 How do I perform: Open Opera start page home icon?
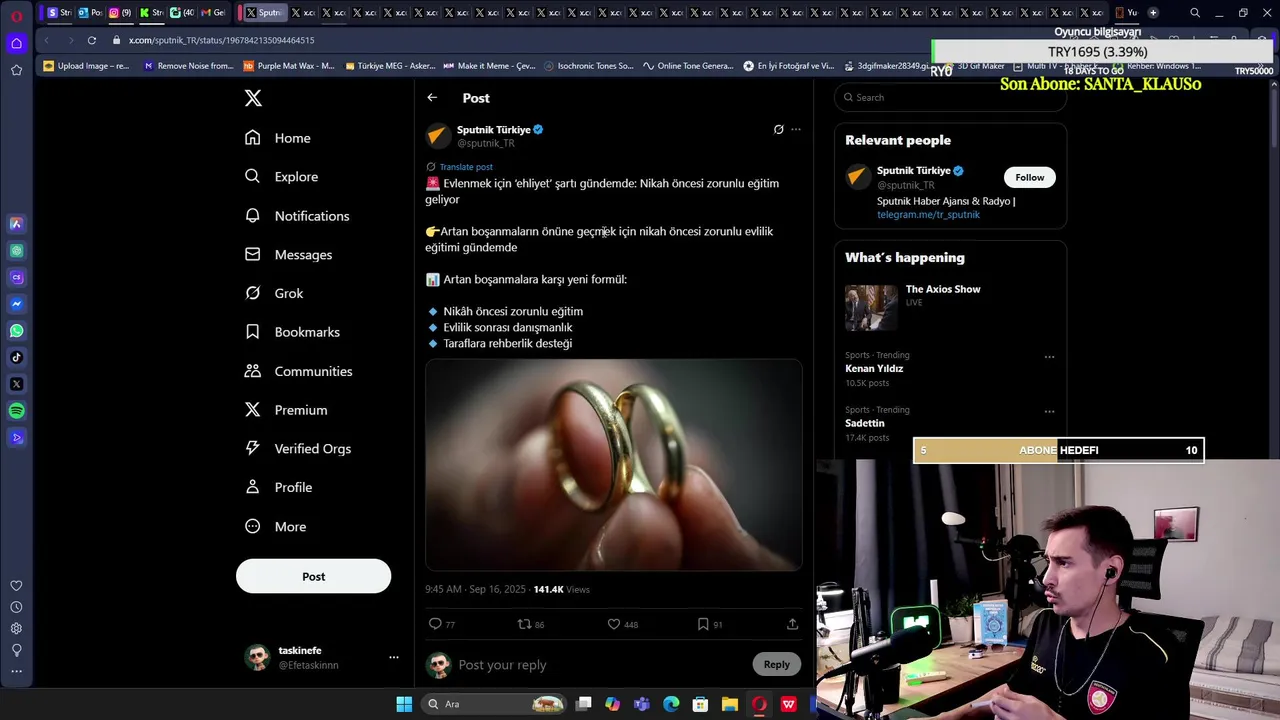click(16, 43)
